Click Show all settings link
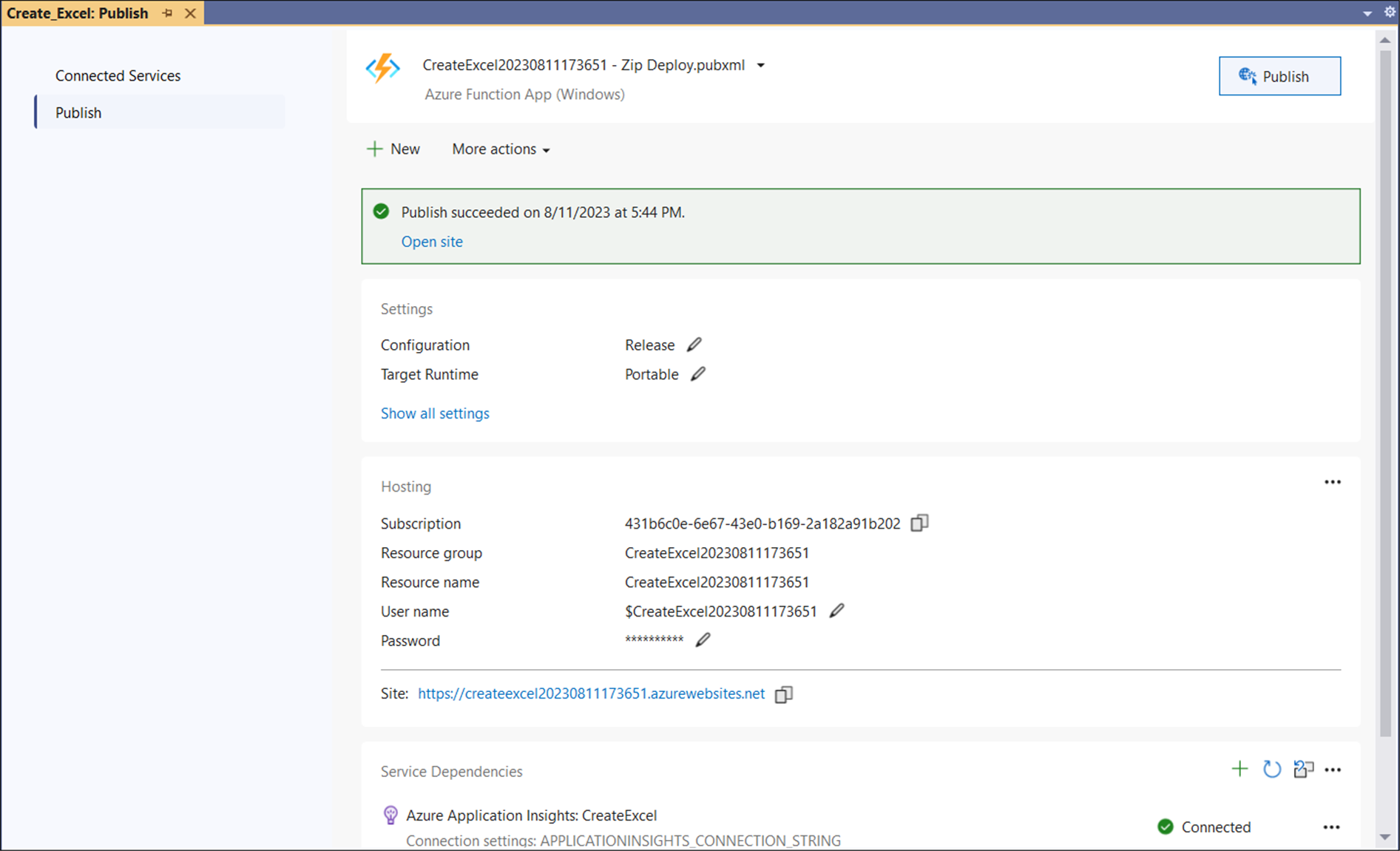This screenshot has height=851, width=1400. click(435, 413)
